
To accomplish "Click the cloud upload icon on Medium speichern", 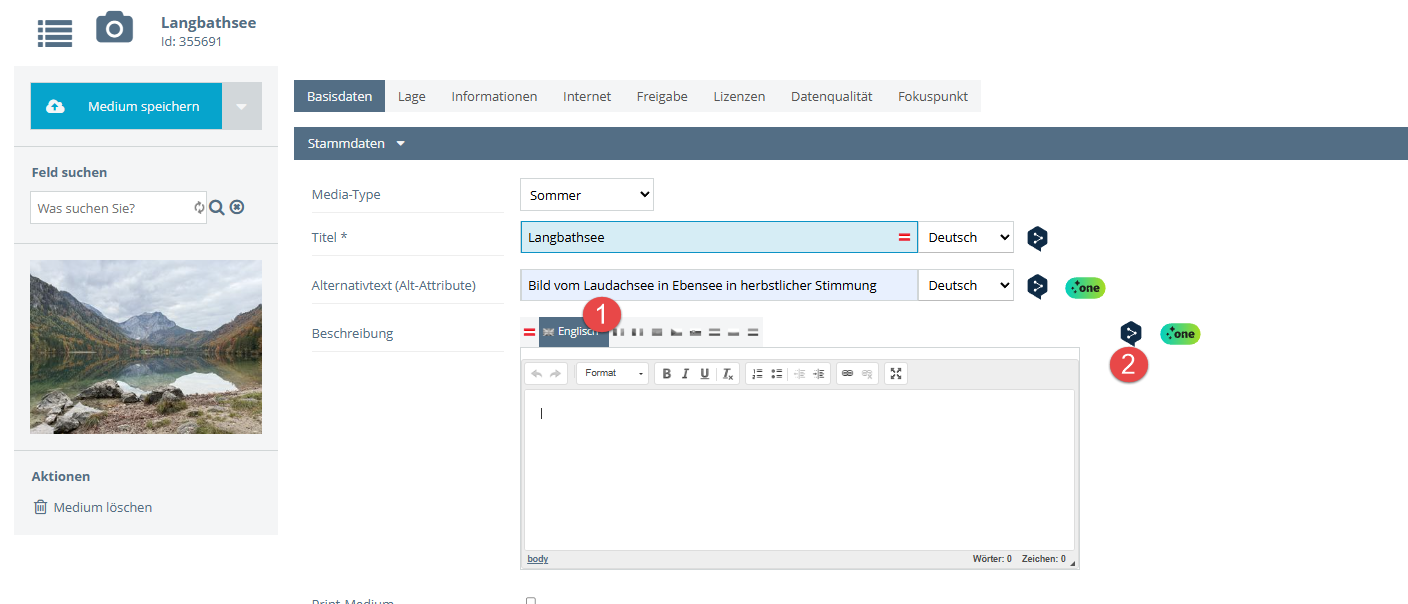I will point(55,107).
